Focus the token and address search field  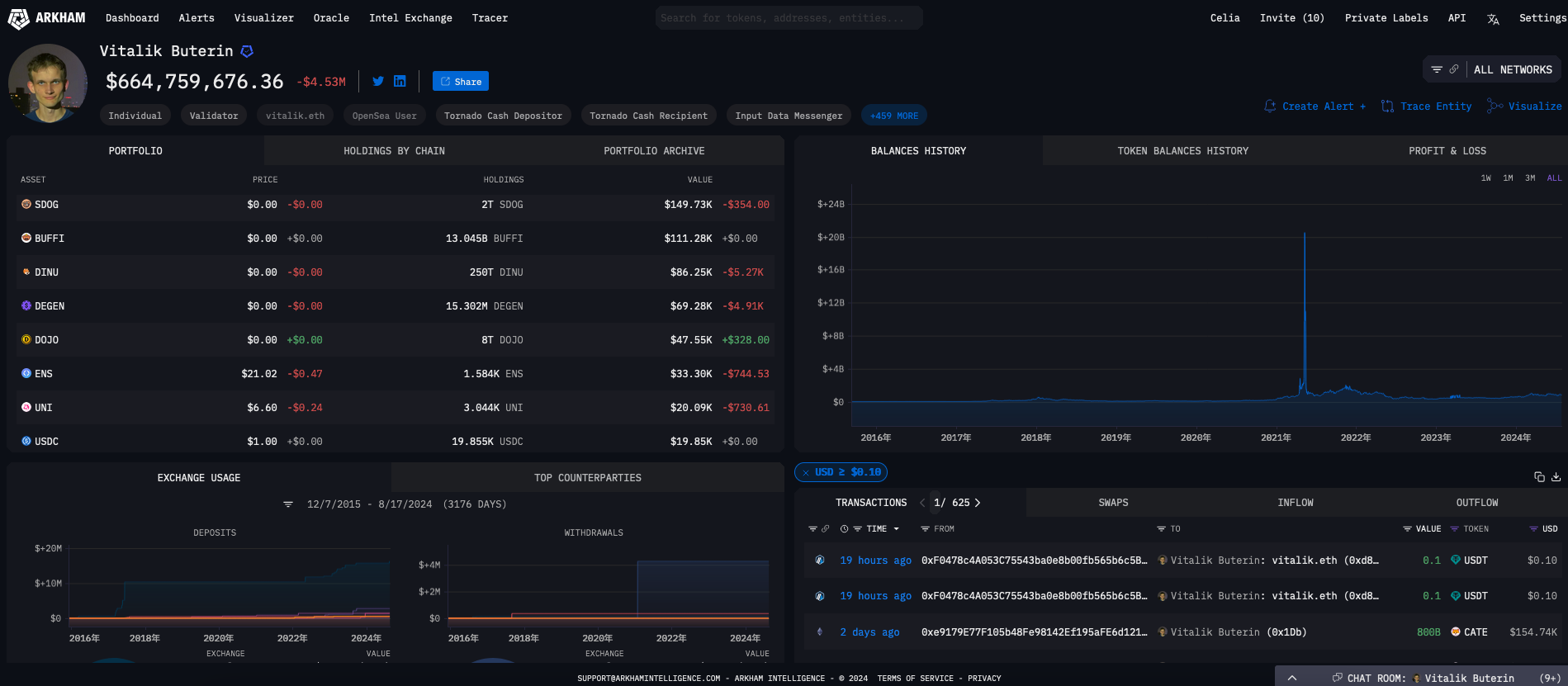pos(789,18)
